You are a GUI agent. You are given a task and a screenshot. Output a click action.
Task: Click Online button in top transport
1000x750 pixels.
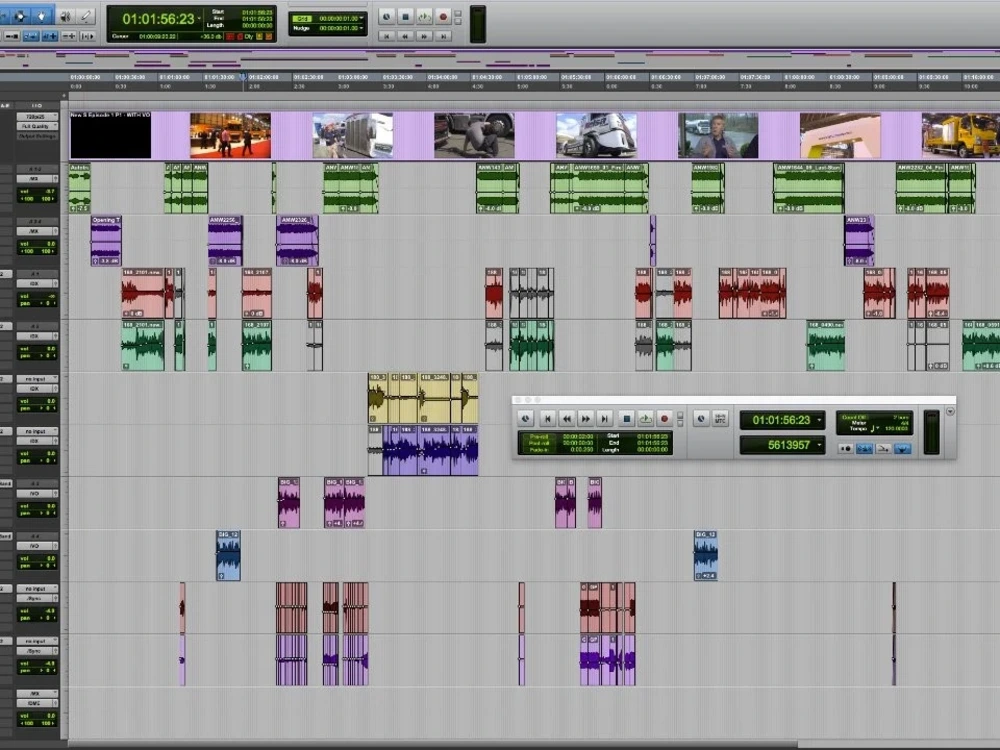(x=386, y=17)
